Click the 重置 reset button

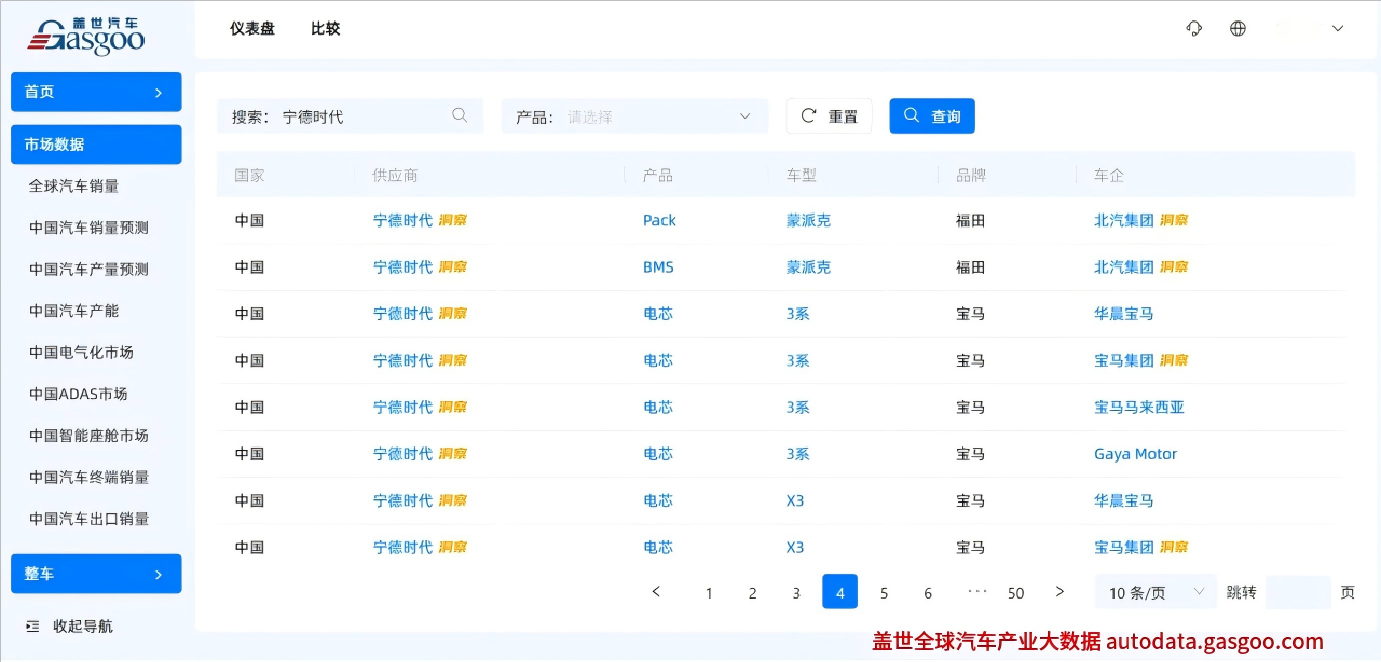[829, 116]
